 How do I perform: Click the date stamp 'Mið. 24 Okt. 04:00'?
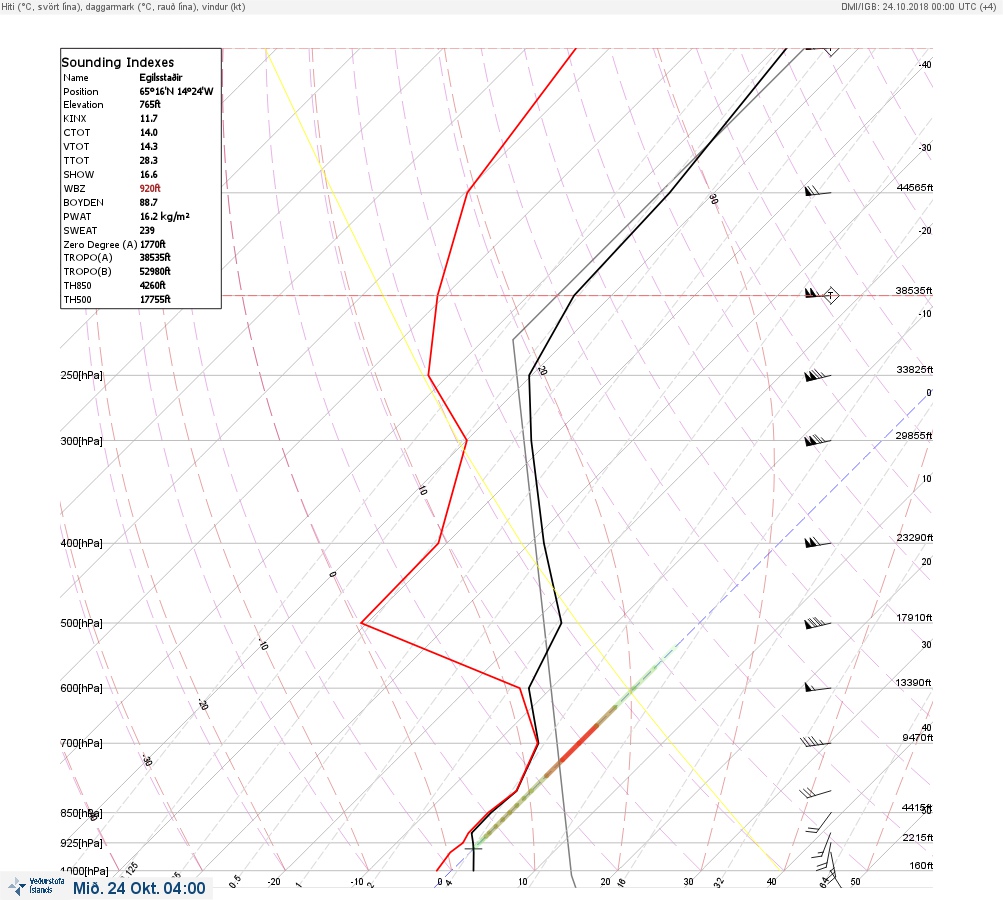point(139,888)
